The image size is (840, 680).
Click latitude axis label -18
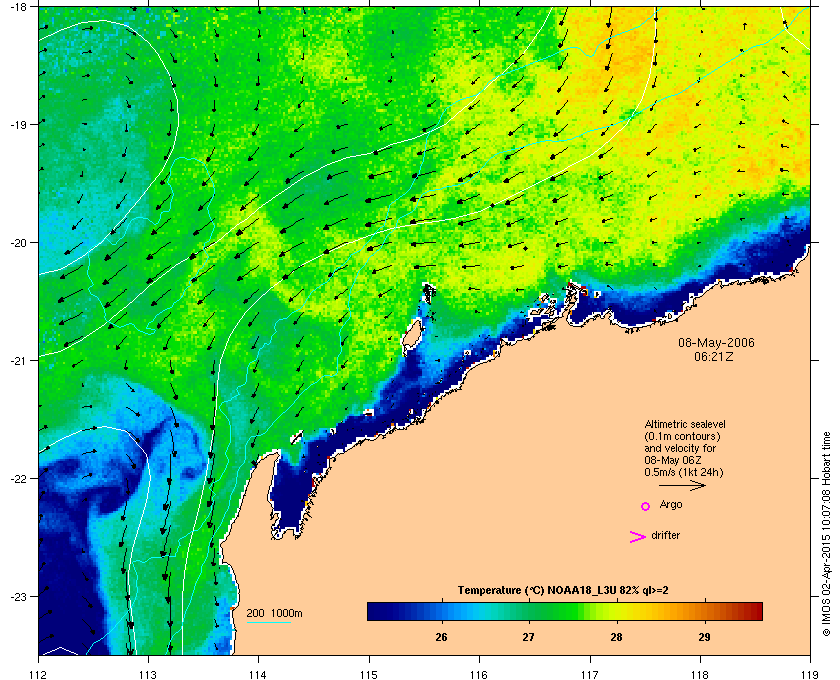[18, 7]
